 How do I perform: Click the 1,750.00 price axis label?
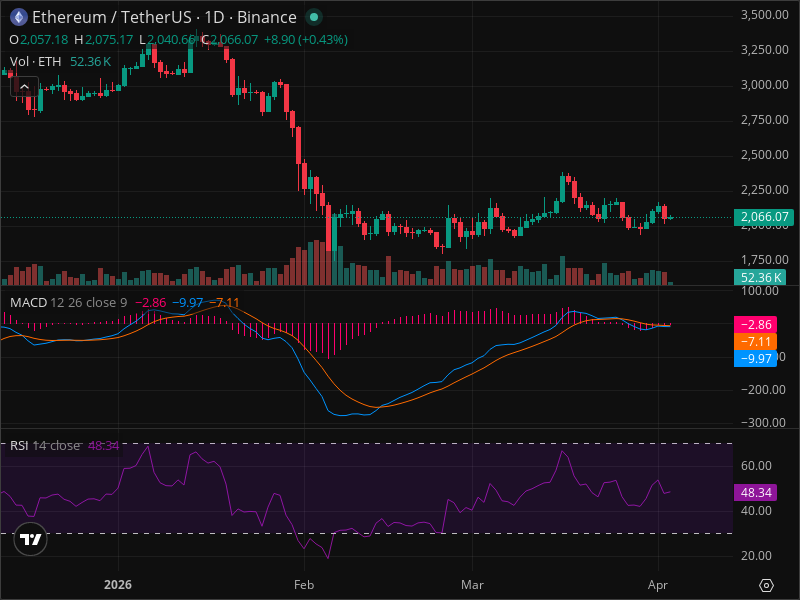point(764,260)
